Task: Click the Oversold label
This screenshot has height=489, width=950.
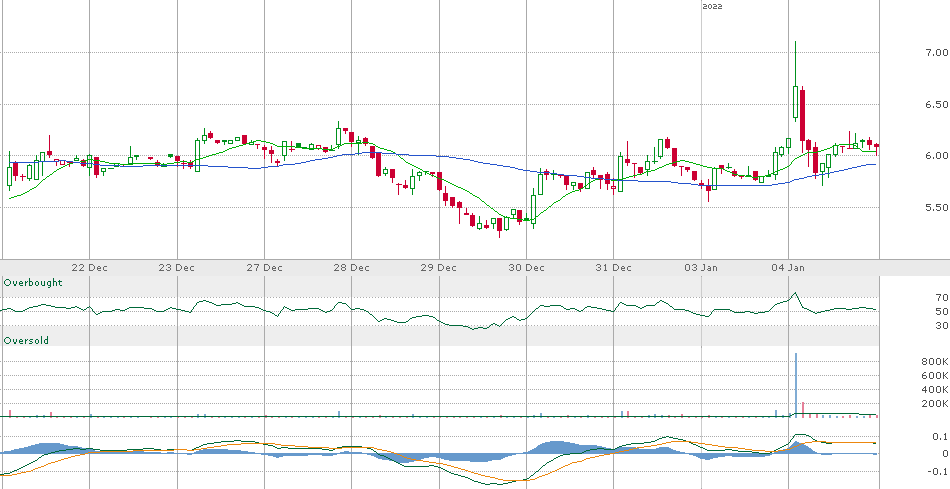Action: [26, 341]
